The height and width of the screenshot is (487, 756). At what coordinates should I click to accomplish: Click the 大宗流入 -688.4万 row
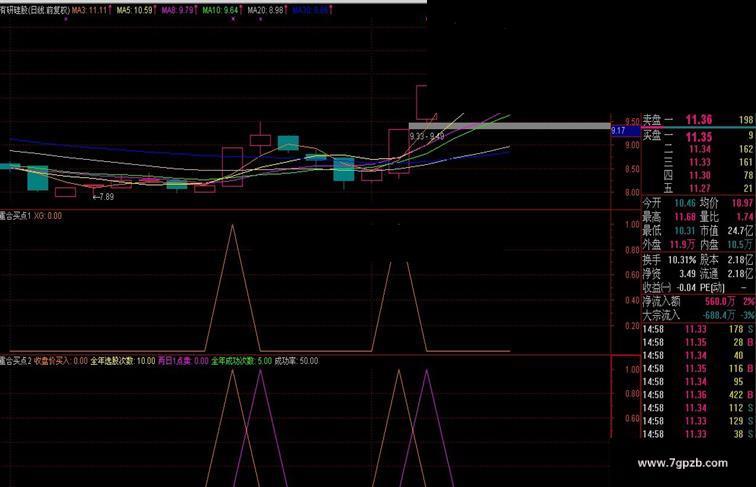(698, 315)
